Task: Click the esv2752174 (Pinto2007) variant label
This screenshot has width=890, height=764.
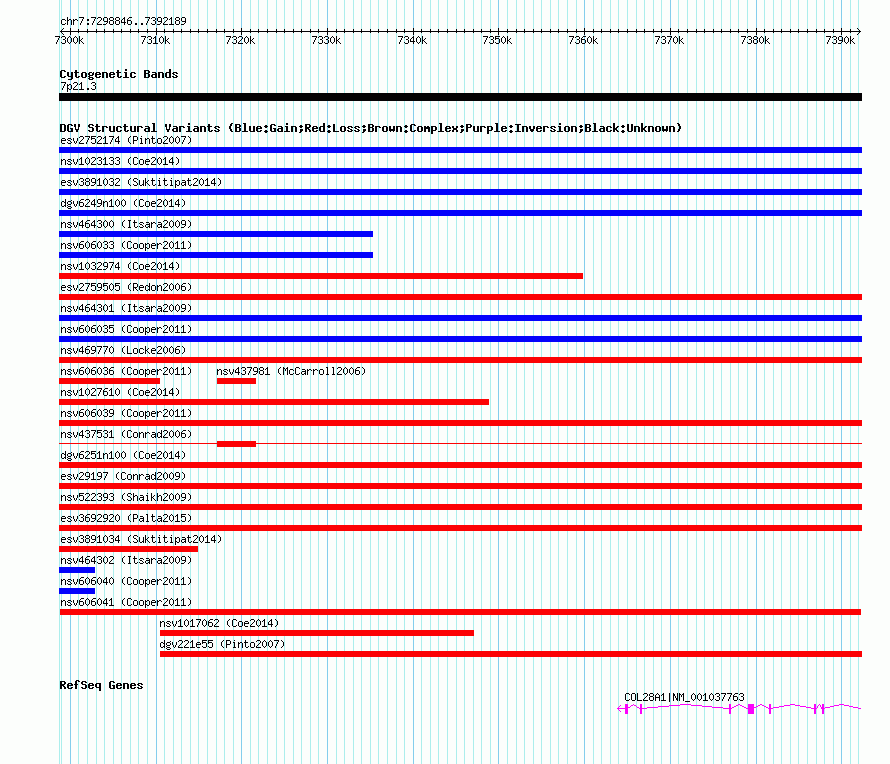Action: [x=126, y=140]
